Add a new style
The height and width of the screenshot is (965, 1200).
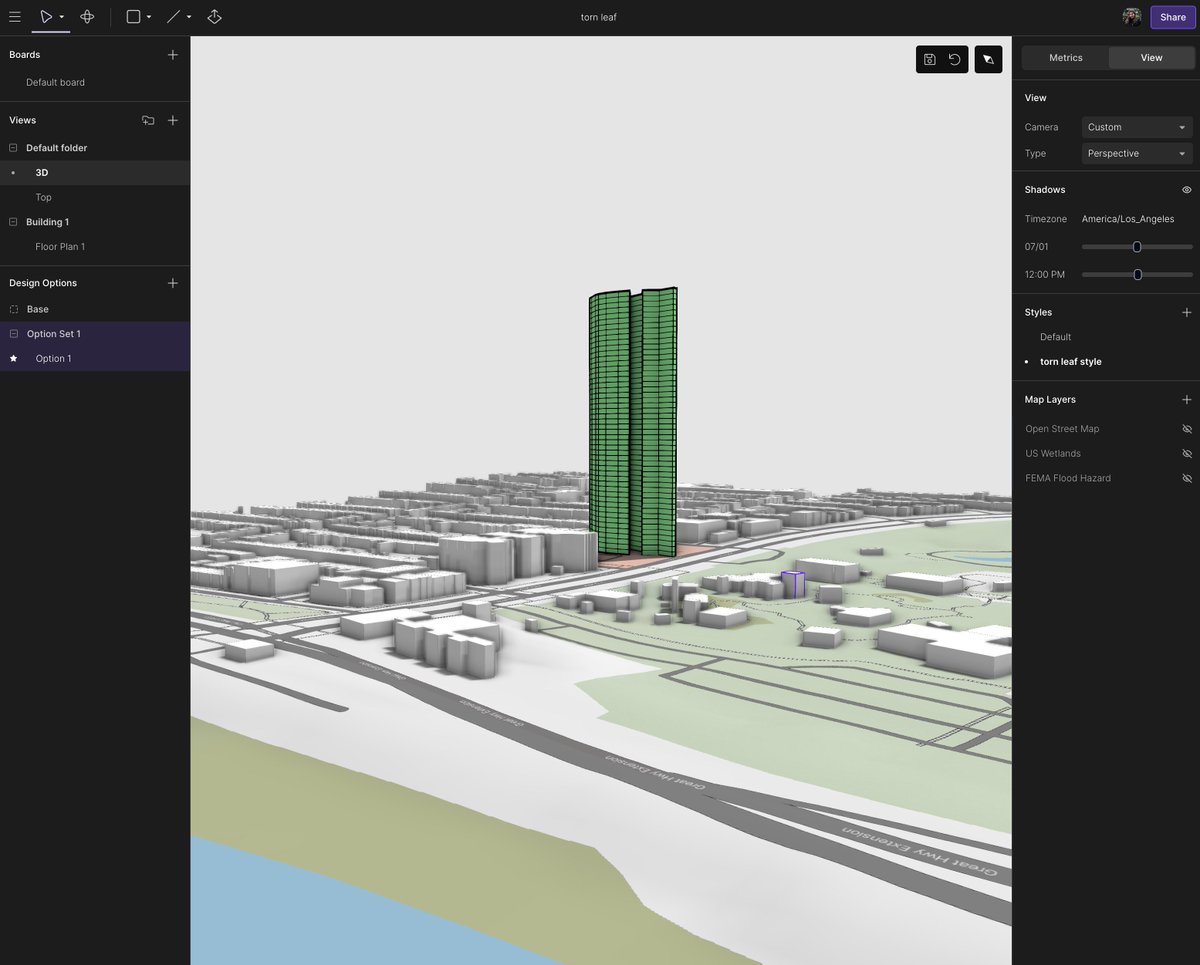pyautogui.click(x=1187, y=312)
